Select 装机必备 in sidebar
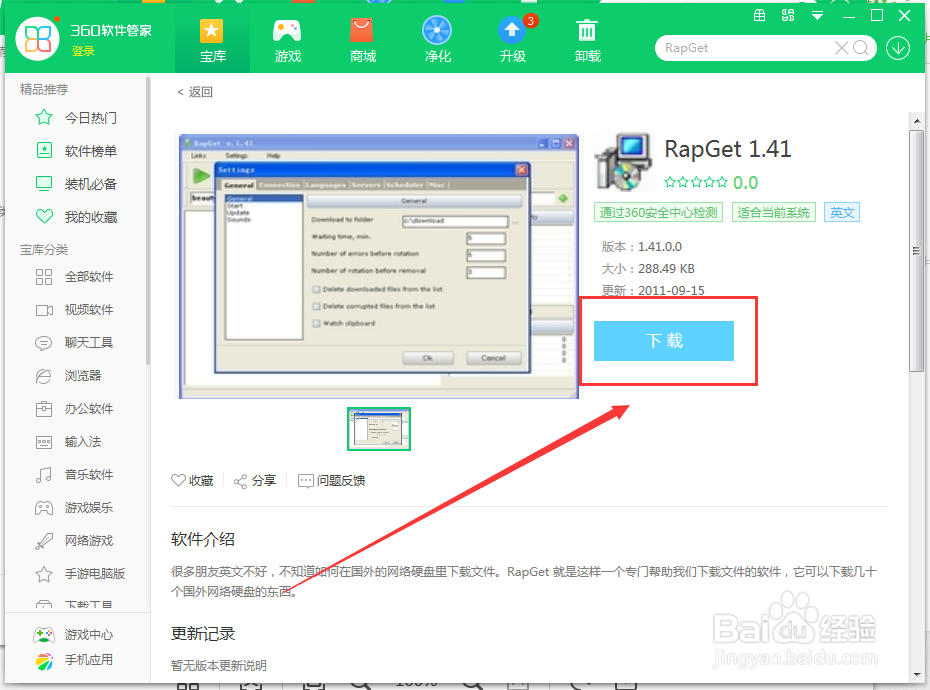 click(x=75, y=184)
